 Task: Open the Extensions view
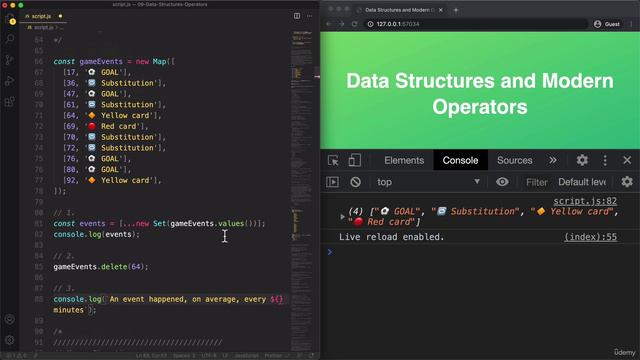(x=10, y=101)
